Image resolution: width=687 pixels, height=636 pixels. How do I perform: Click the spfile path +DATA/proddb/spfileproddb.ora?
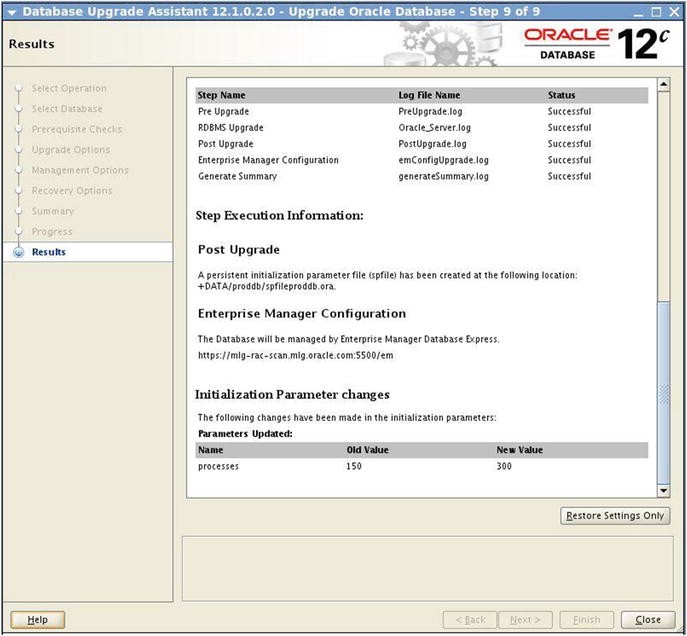pyautogui.click(x=267, y=286)
